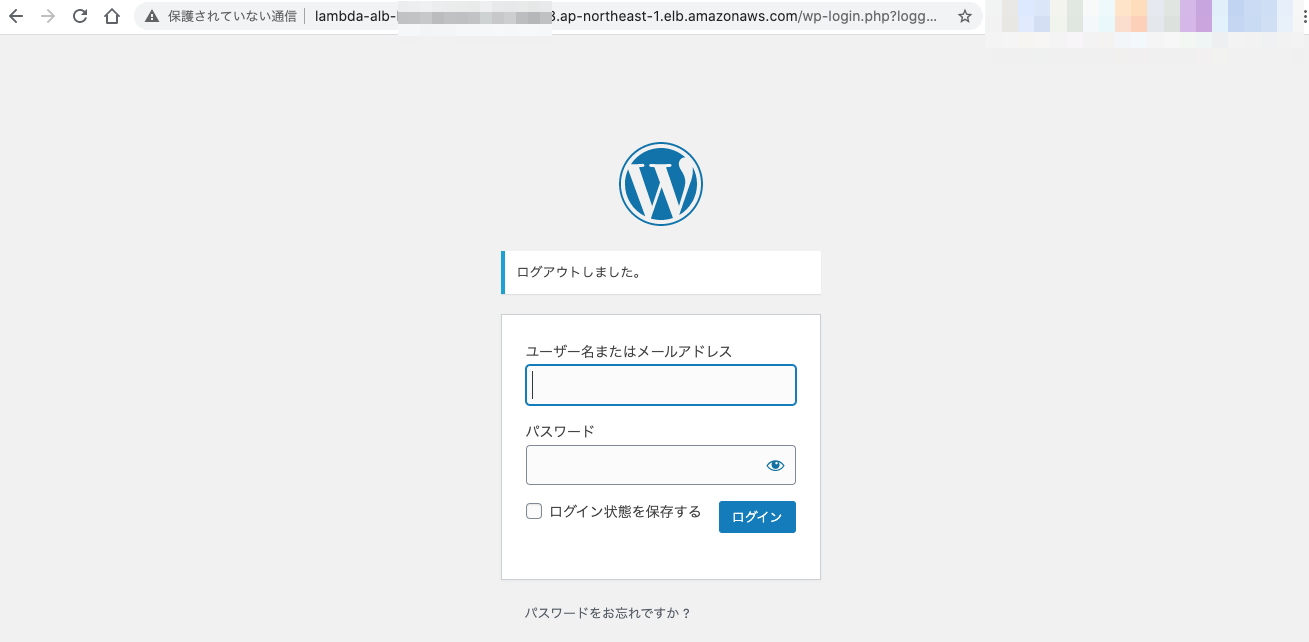The width and height of the screenshot is (1309, 642).
Task: Bookmark this page with the star icon
Action: [x=964, y=16]
